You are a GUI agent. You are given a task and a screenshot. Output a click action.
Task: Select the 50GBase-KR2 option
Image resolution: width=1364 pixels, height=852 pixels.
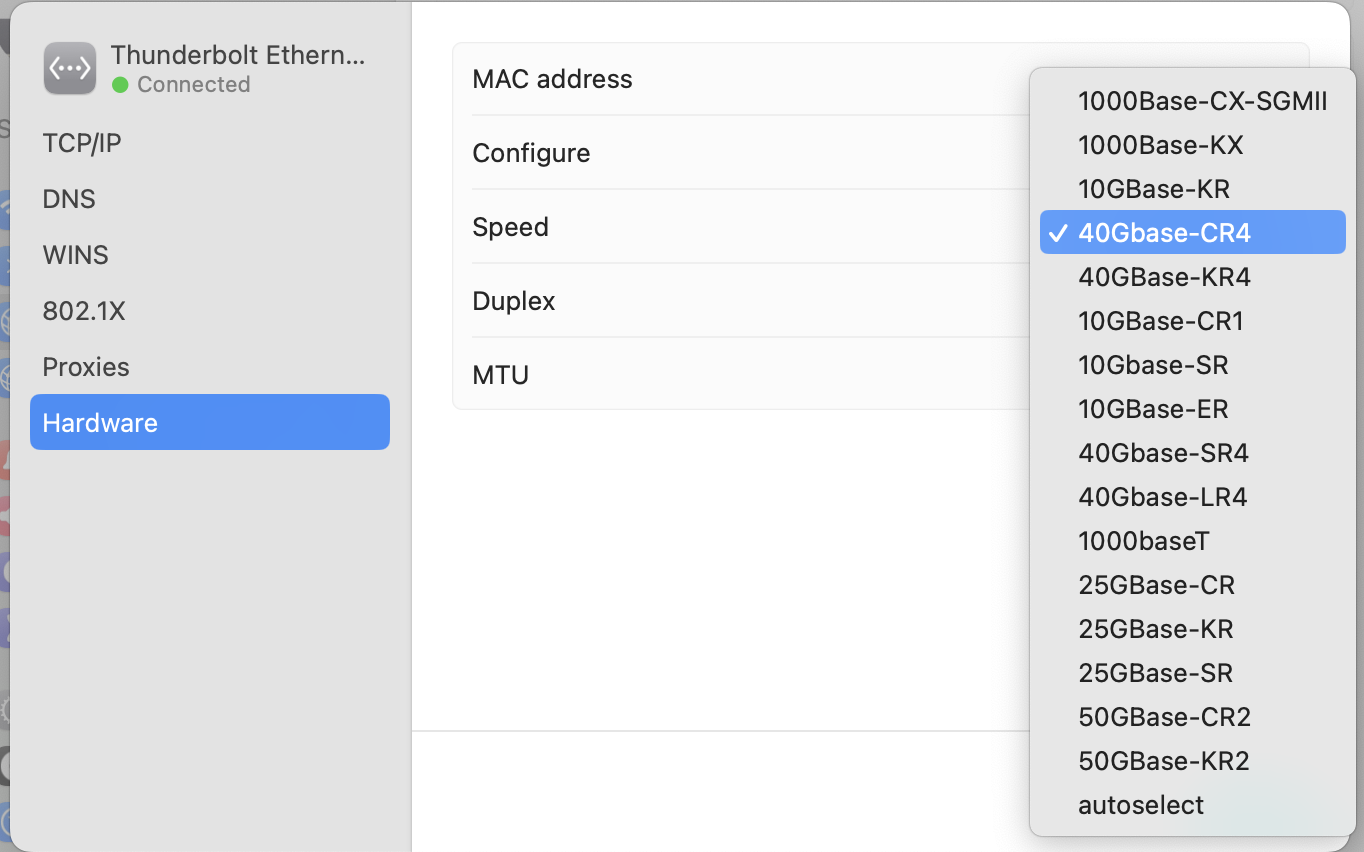point(1164,761)
